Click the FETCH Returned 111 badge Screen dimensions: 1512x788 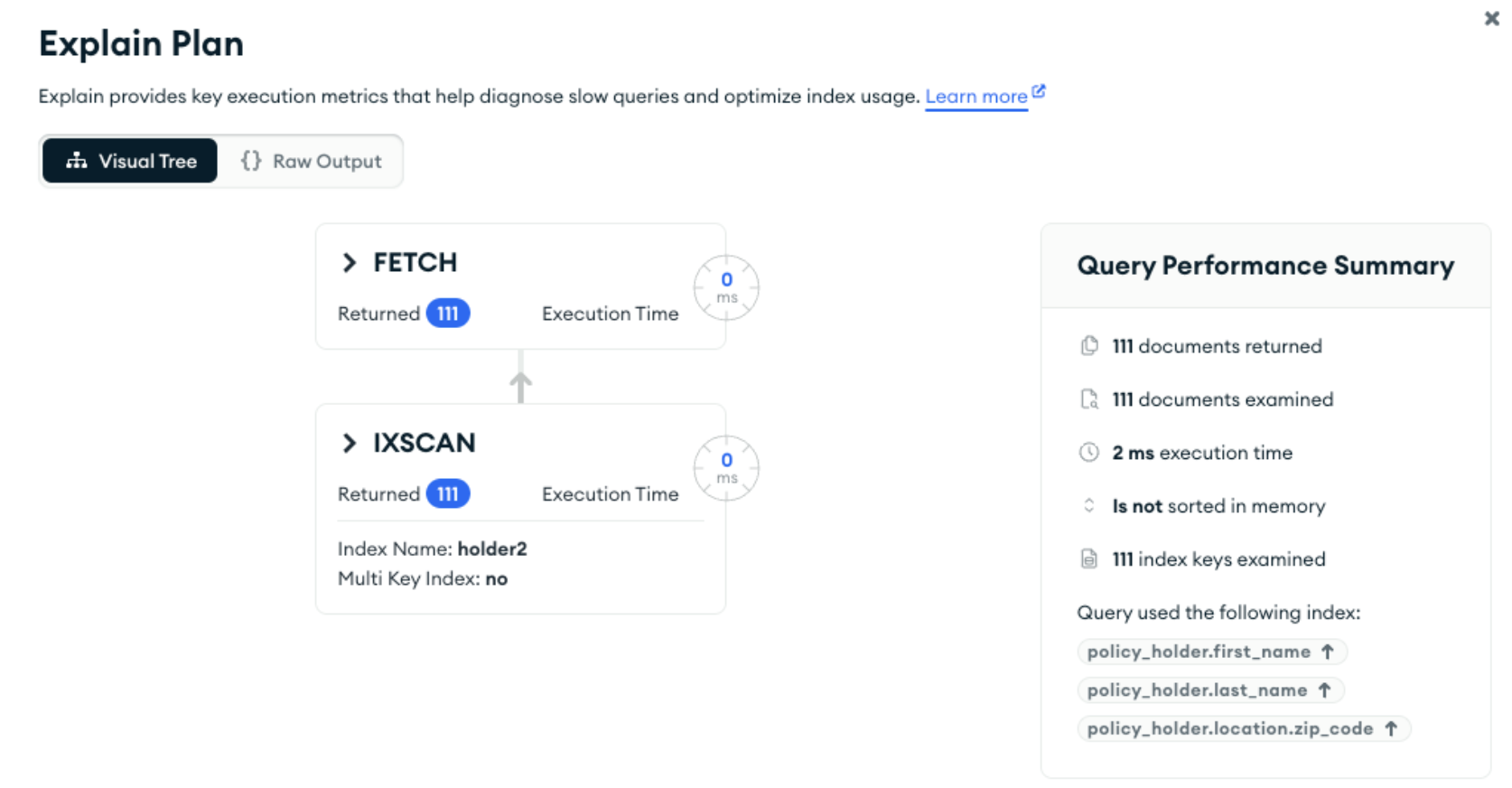tap(448, 314)
